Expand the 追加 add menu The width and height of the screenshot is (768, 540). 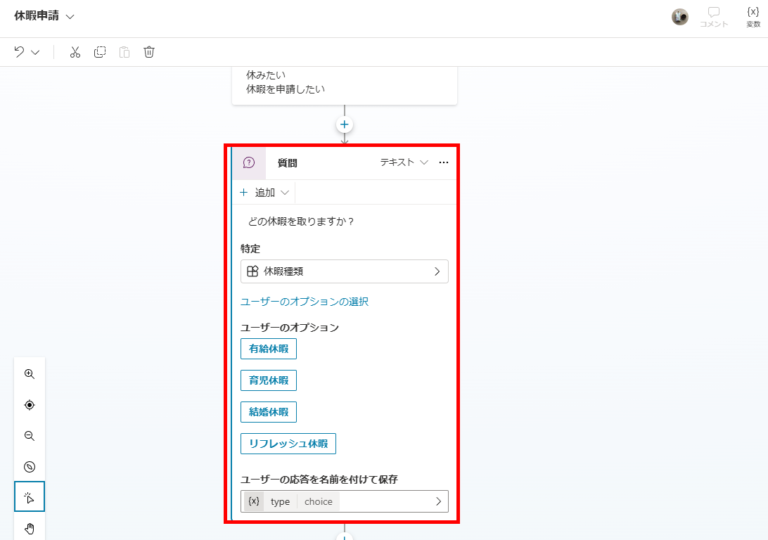(266, 192)
